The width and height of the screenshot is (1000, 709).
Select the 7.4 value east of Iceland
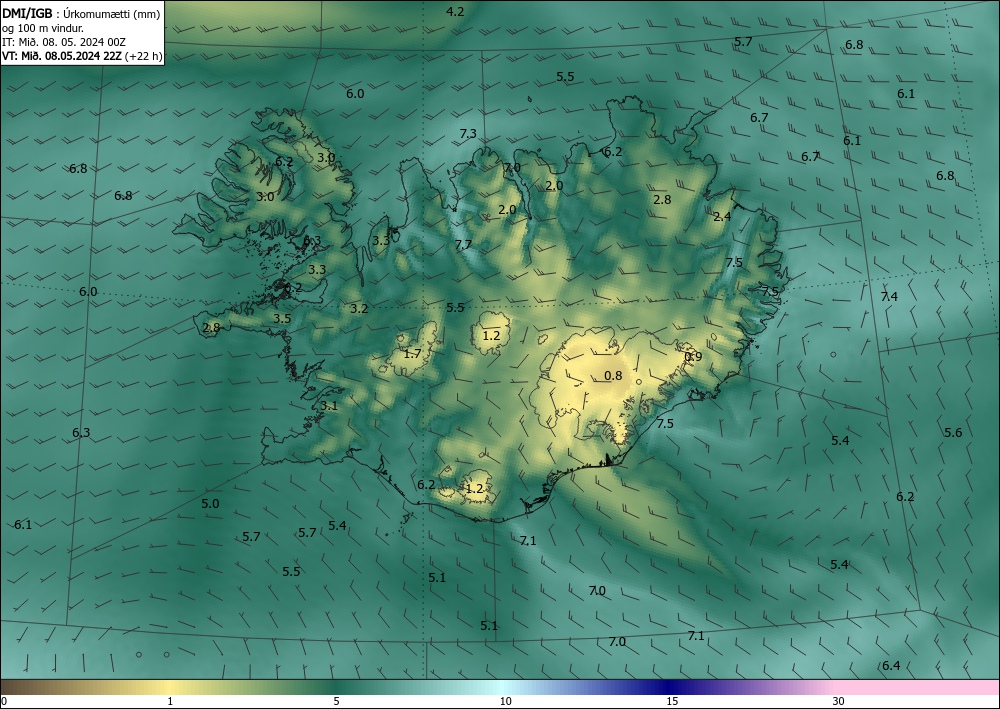pos(889,296)
